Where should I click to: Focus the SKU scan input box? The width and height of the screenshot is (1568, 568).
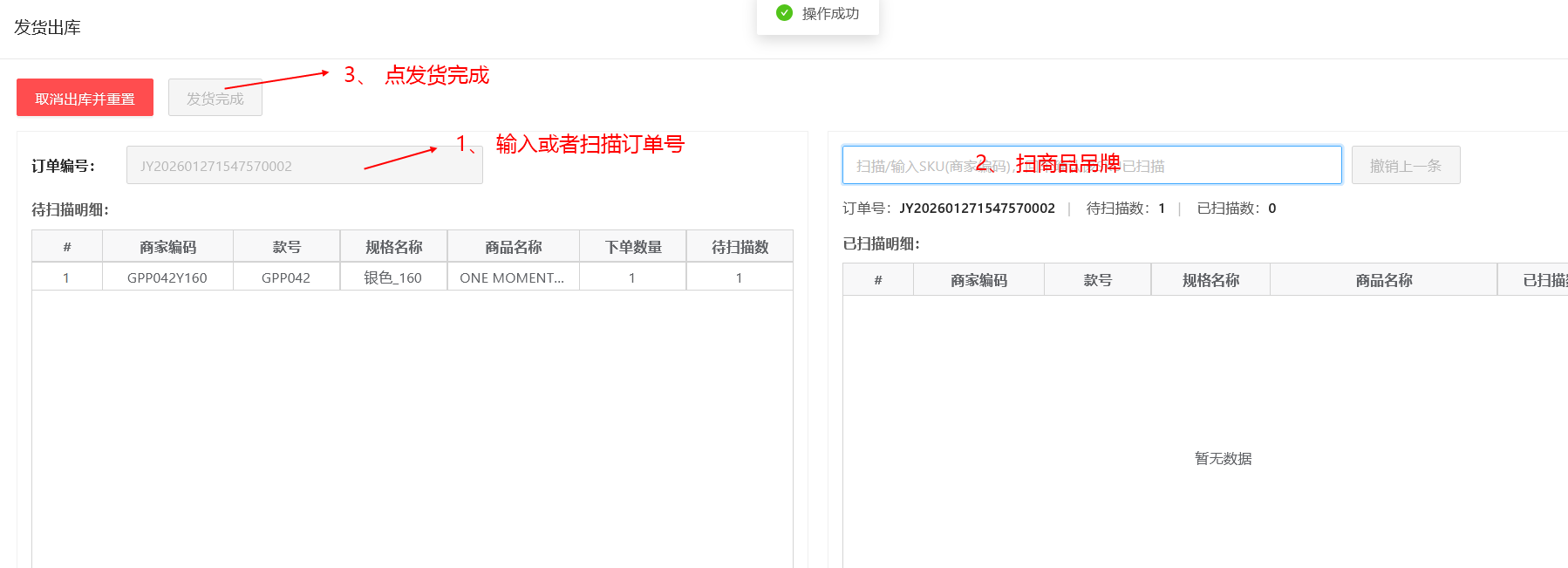(1091, 166)
